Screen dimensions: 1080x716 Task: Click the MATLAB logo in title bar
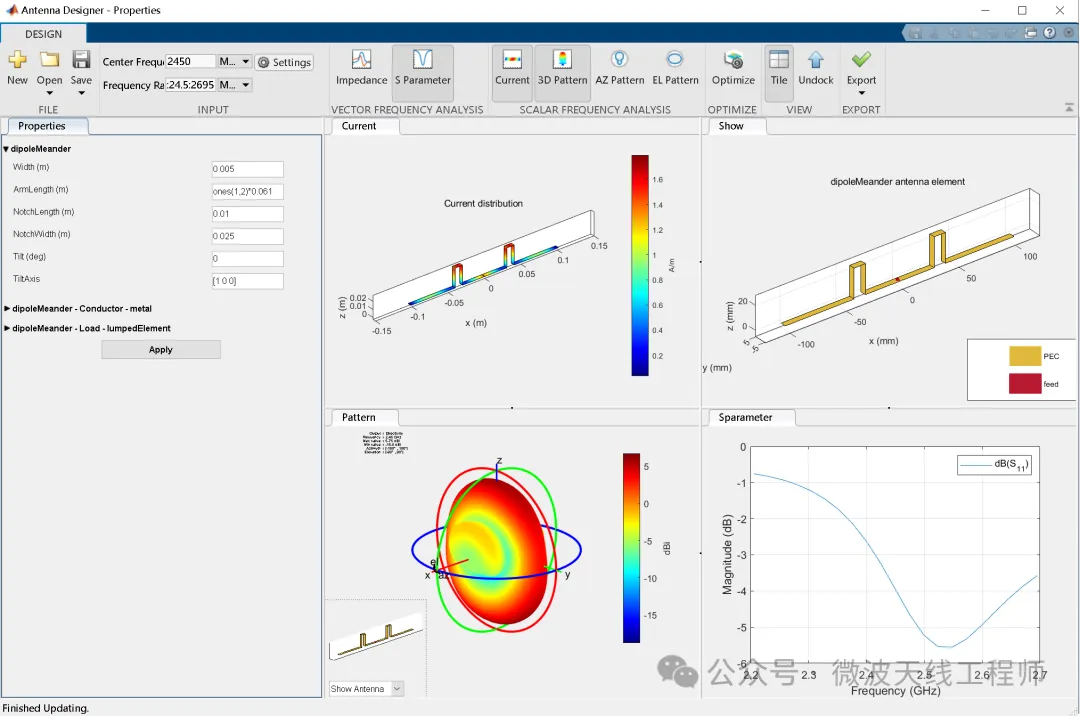point(12,10)
